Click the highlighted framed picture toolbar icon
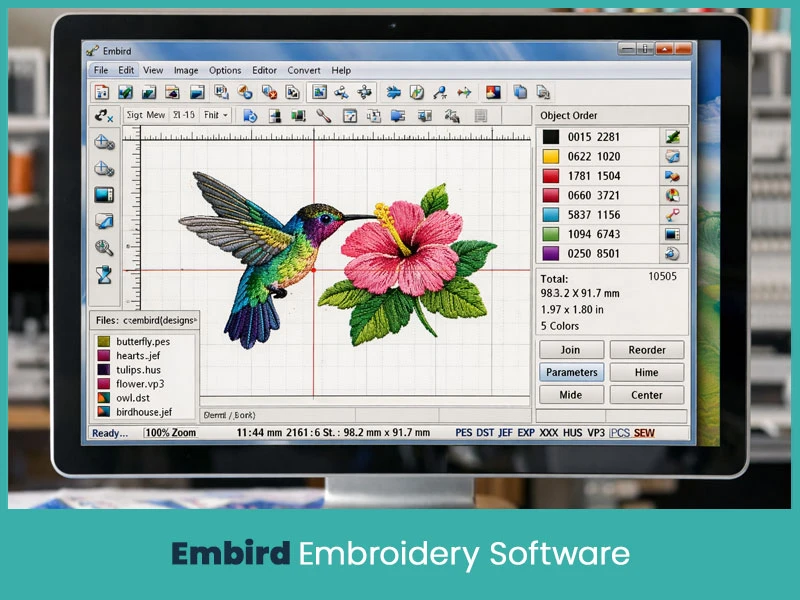The width and height of the screenshot is (800, 600). tap(319, 92)
